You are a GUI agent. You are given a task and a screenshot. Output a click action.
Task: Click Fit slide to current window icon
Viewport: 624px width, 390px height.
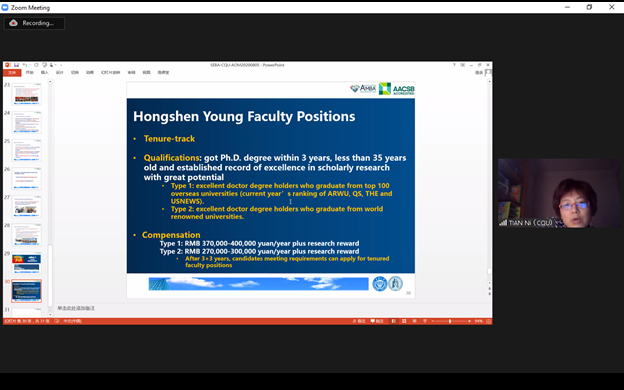click(x=488, y=321)
